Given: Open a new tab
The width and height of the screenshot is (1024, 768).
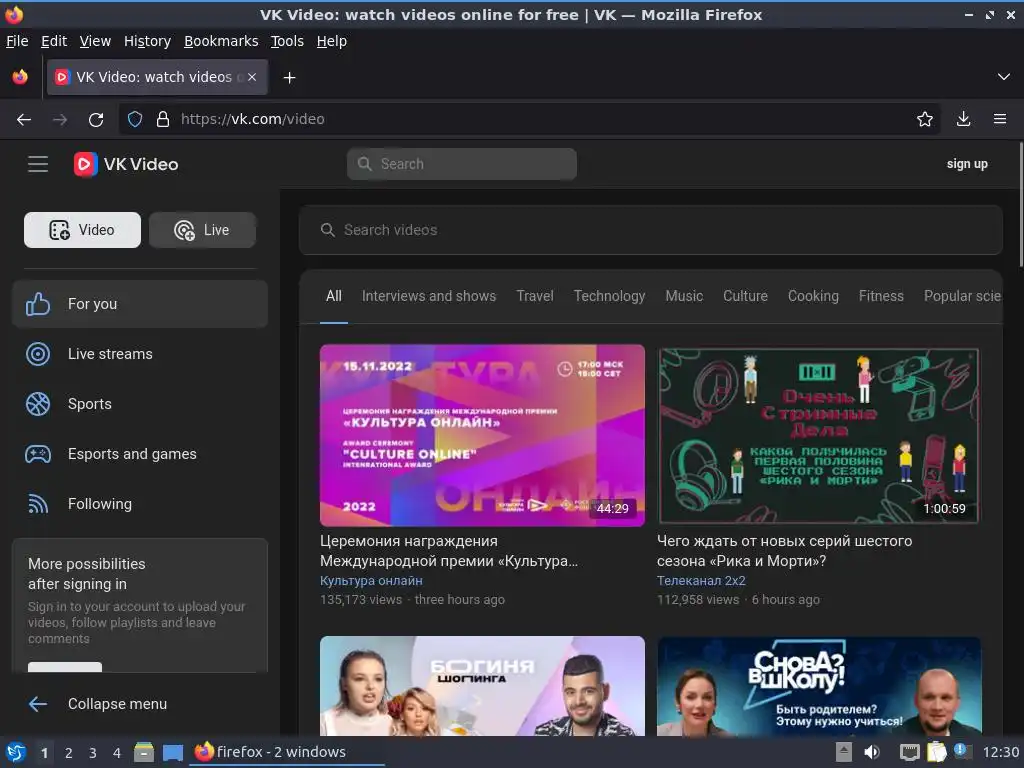Looking at the screenshot, I should (x=289, y=78).
